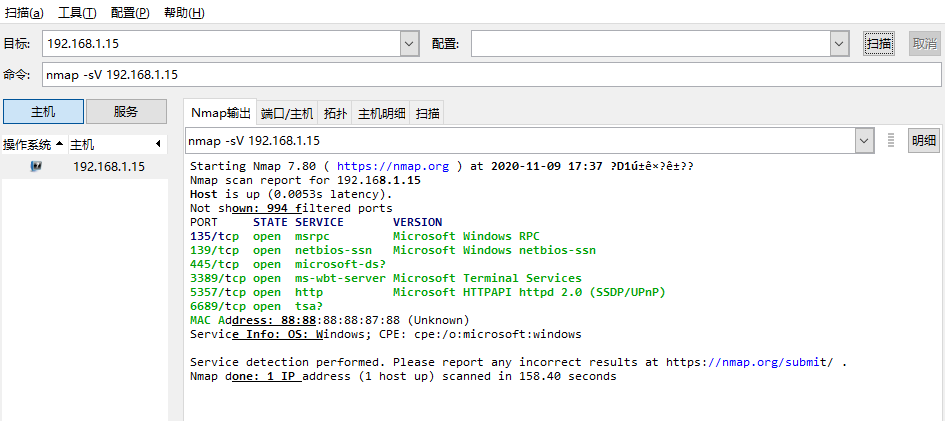Switch to the 端口/主机 tab

coord(287,113)
